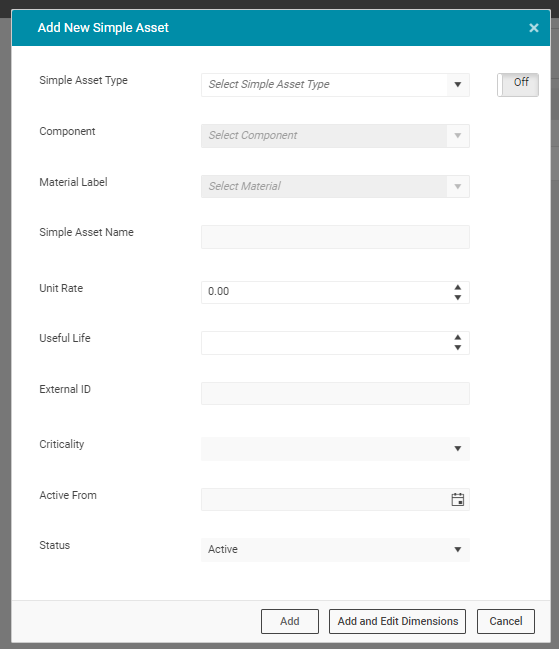Close the Add New Simple Asset dialog
Image resolution: width=559 pixels, height=649 pixels.
[x=534, y=28]
